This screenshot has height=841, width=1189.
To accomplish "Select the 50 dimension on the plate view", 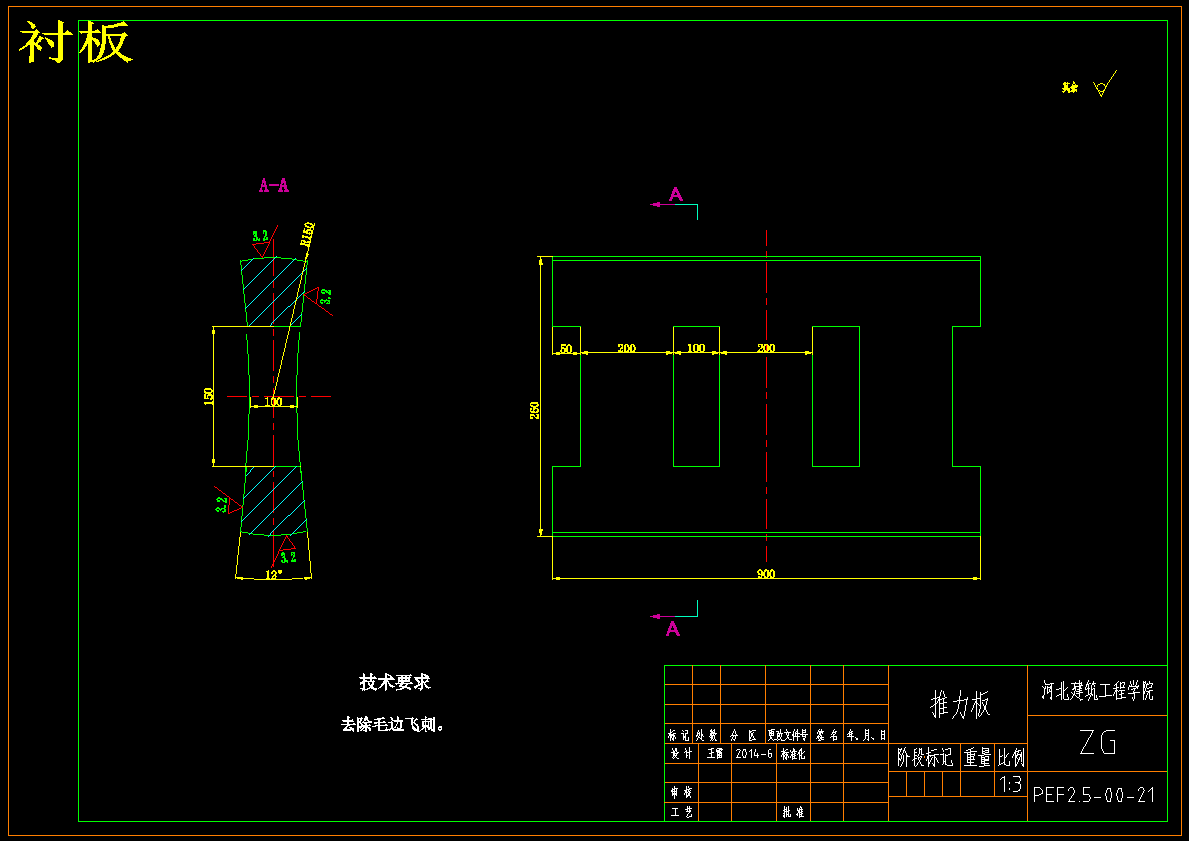I will pos(566,349).
